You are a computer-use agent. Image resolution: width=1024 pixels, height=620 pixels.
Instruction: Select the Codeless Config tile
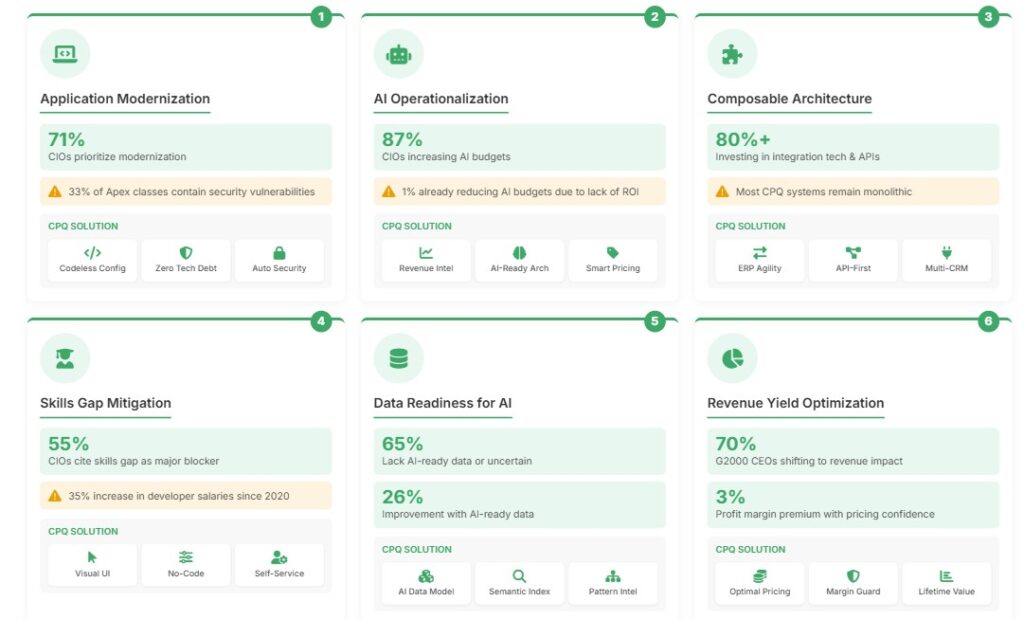click(92, 260)
